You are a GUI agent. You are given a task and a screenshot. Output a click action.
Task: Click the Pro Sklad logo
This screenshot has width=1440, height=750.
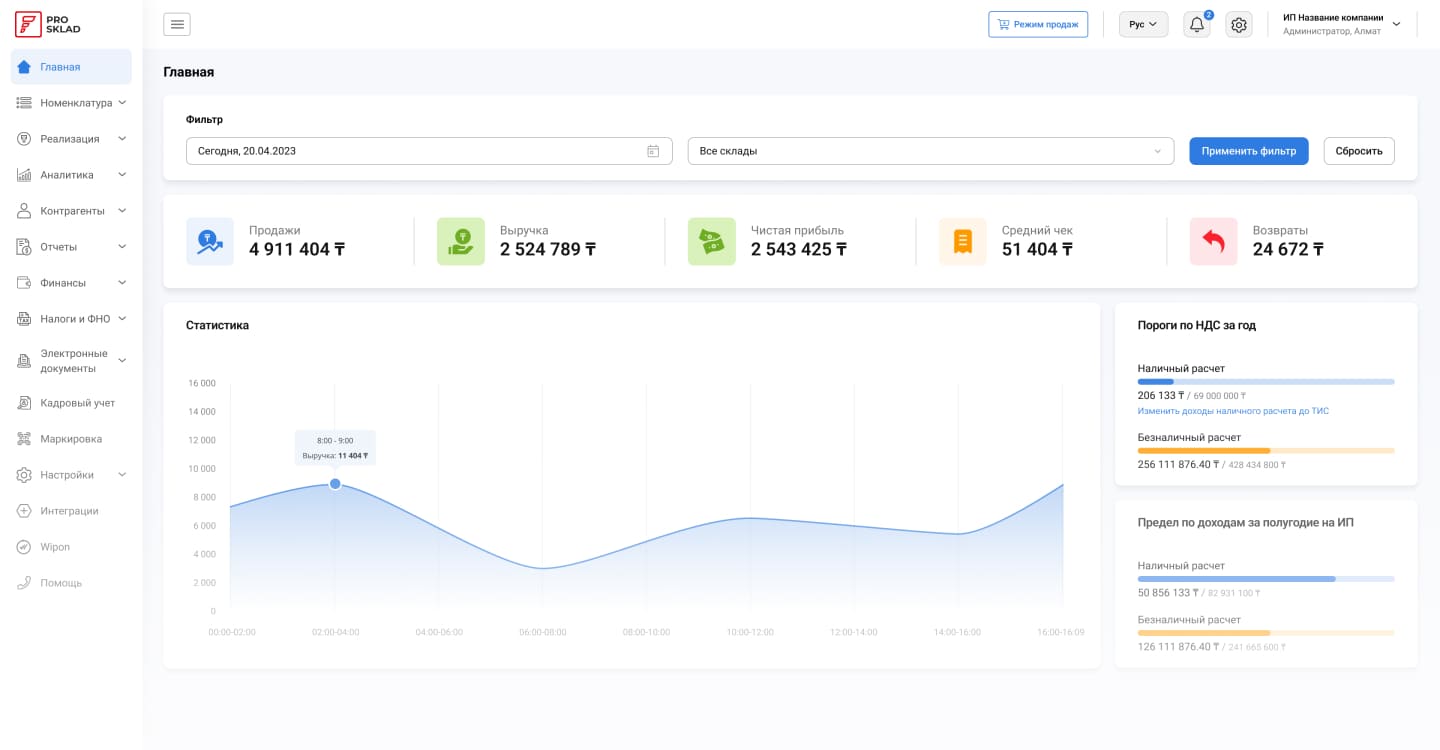(48, 24)
